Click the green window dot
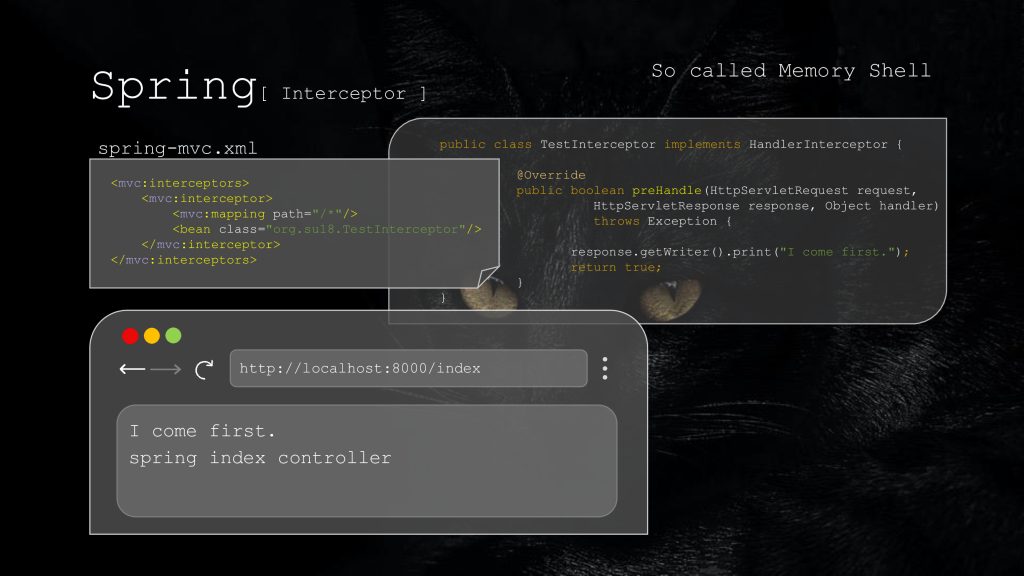Image resolution: width=1024 pixels, height=576 pixels. click(173, 336)
